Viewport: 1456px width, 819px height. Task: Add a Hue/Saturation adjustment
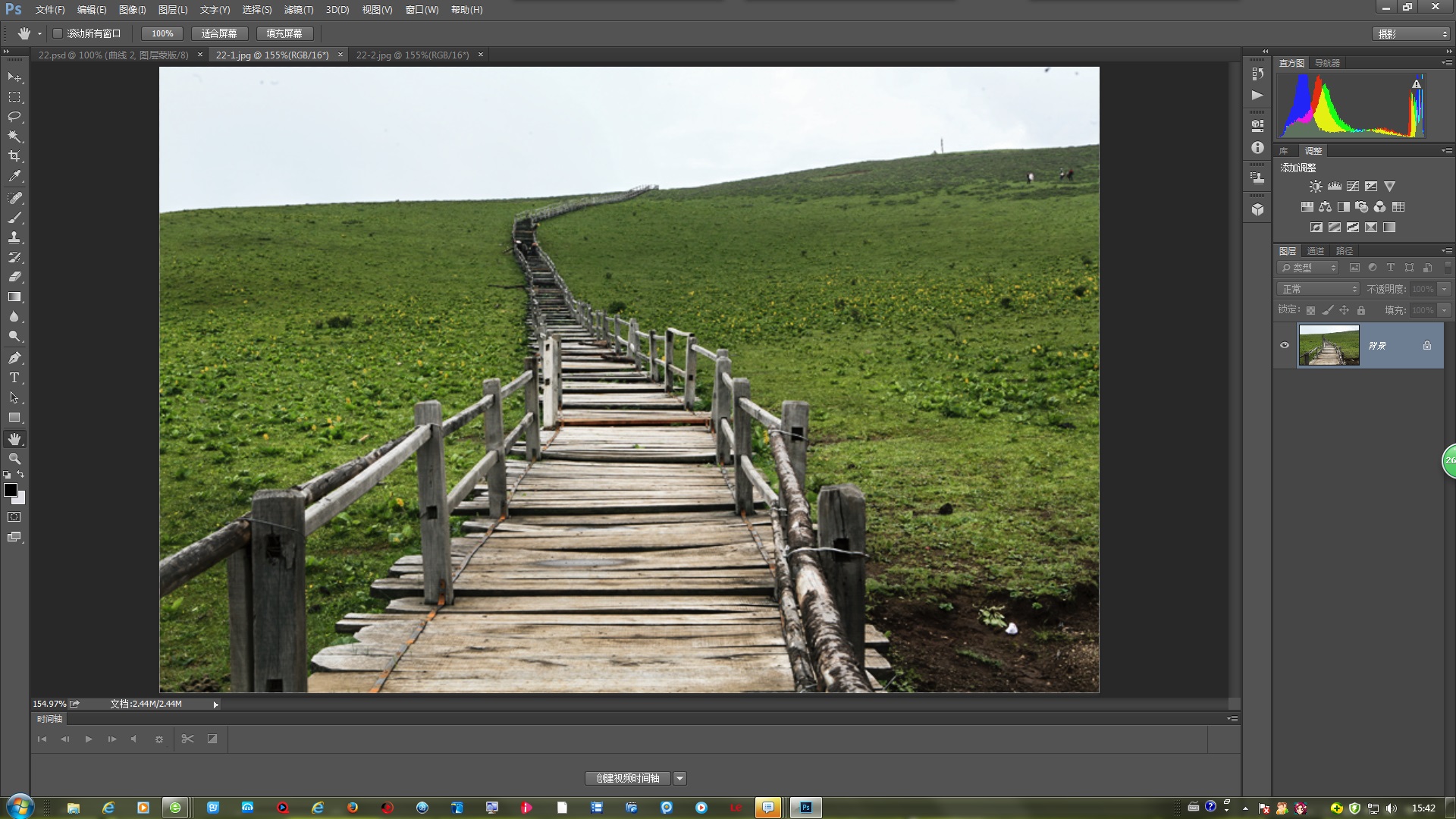click(1307, 206)
